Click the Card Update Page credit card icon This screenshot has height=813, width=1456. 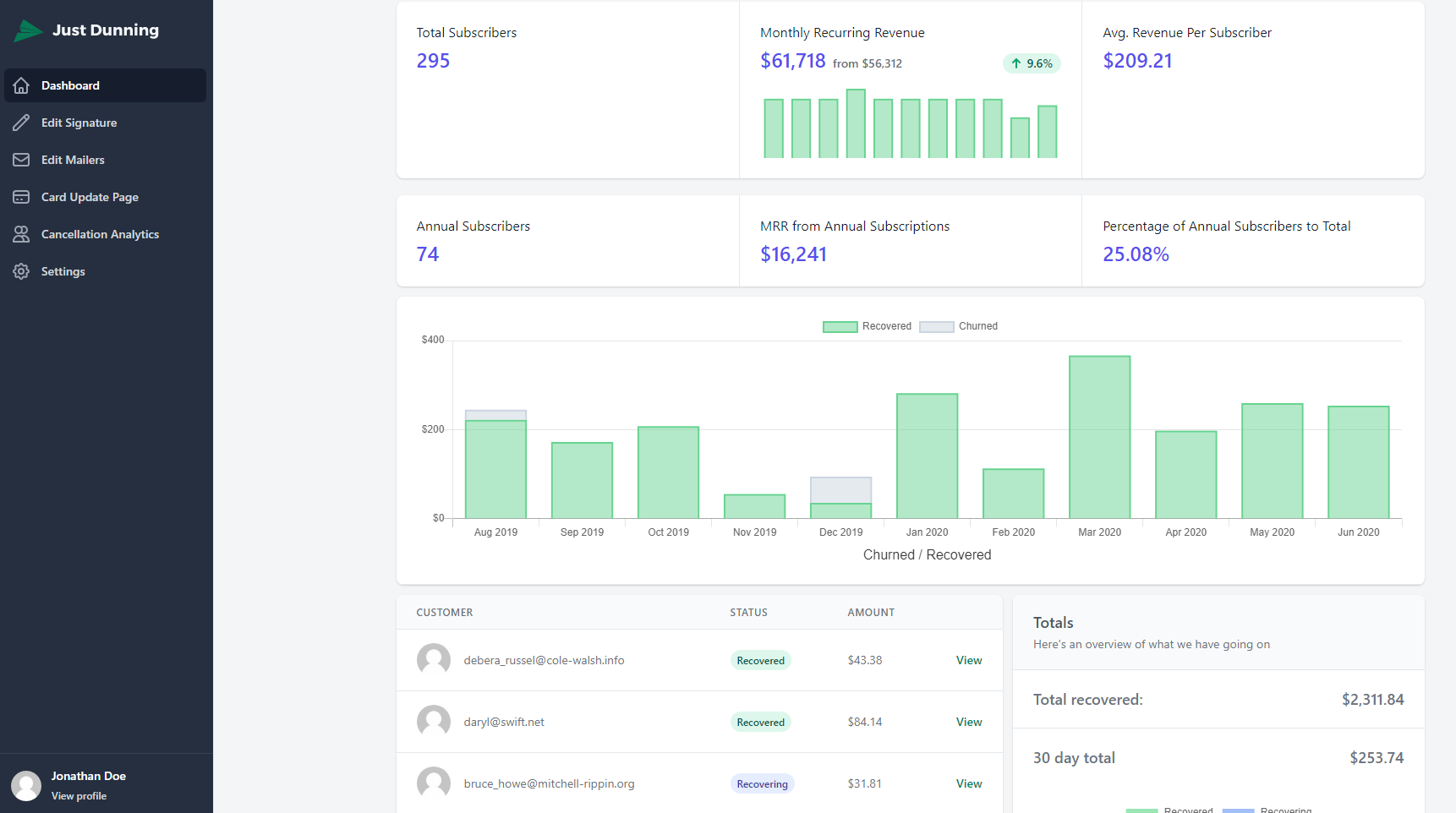(x=21, y=197)
